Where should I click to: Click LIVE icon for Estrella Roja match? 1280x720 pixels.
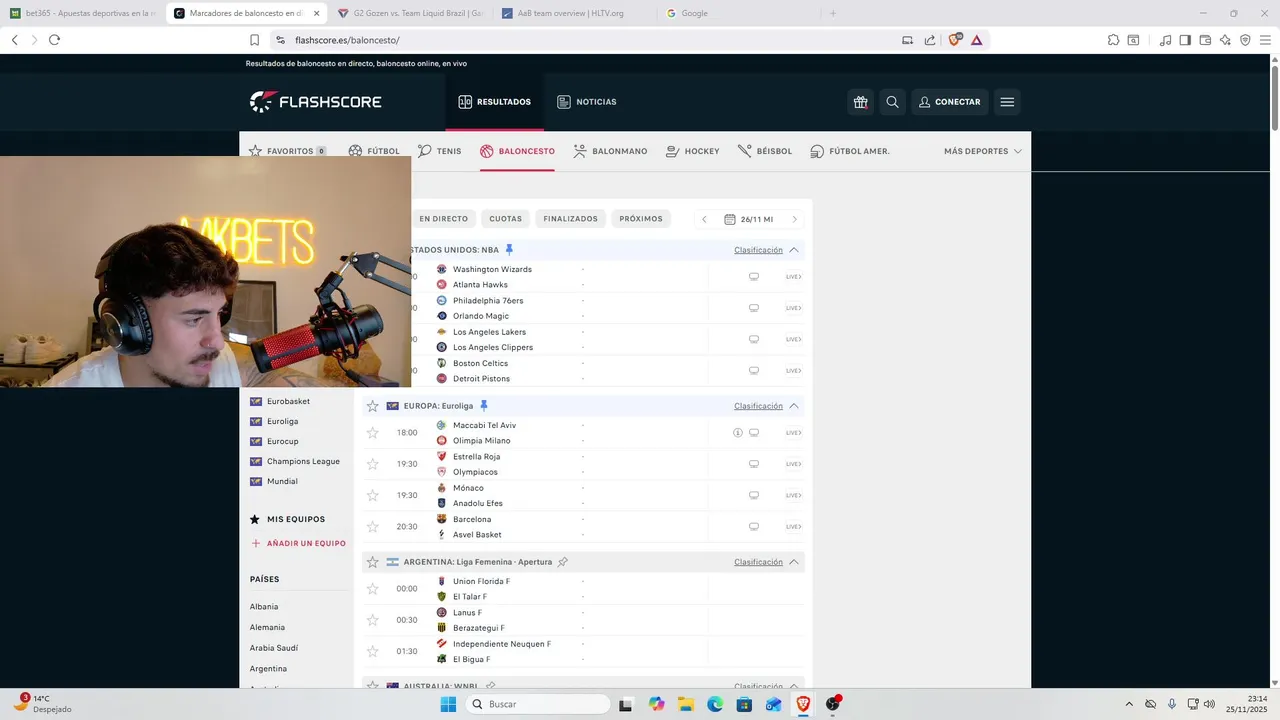(793, 464)
